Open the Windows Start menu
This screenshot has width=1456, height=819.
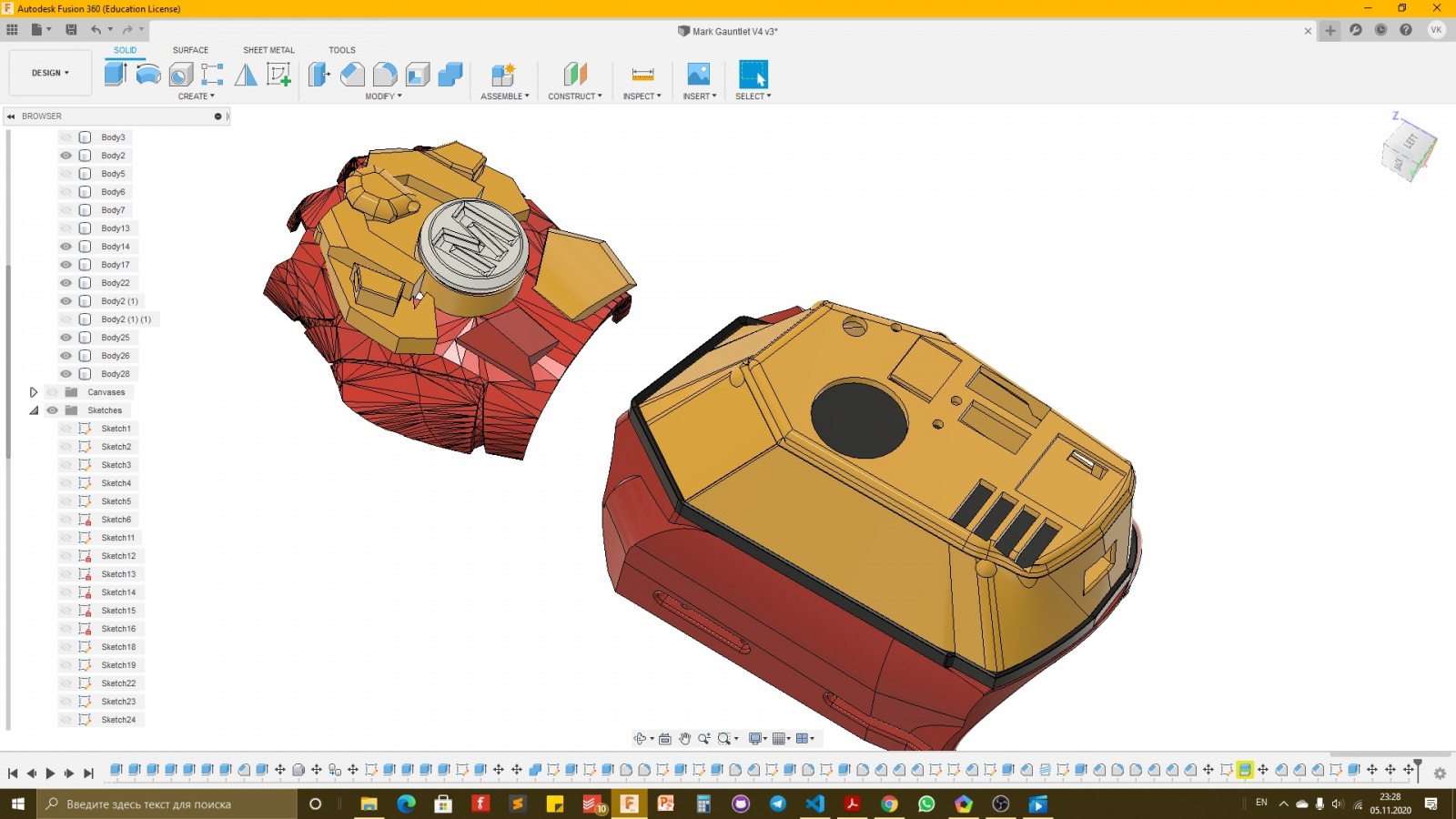tap(18, 804)
